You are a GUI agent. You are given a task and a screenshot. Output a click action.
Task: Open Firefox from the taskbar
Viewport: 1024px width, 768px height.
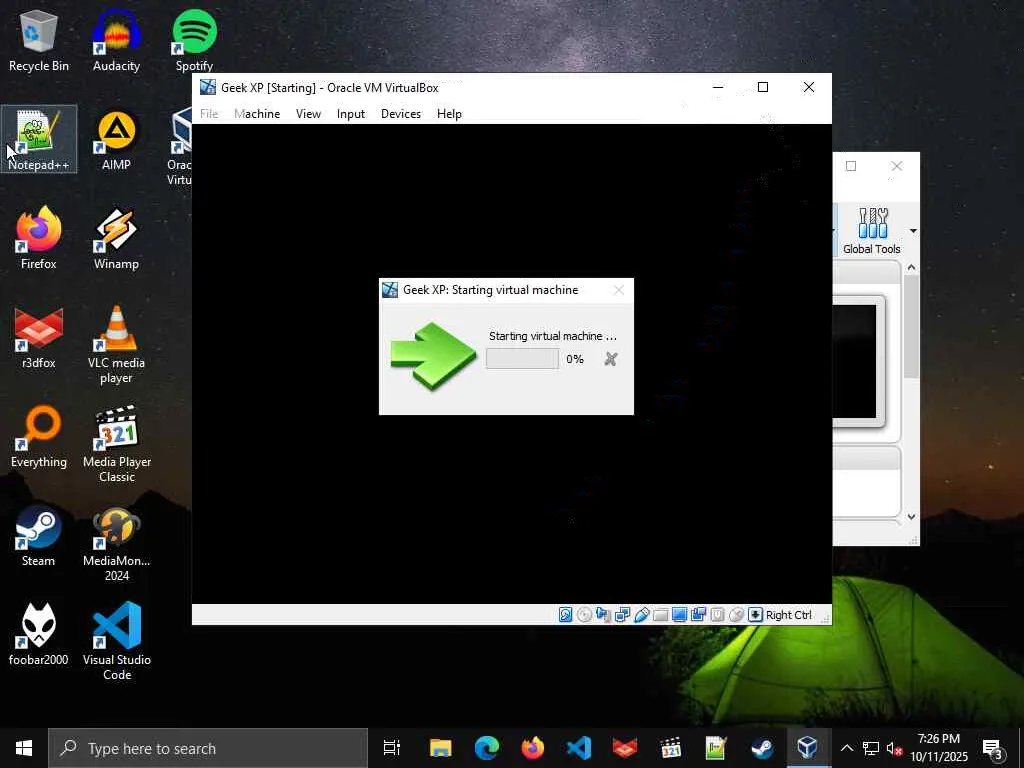click(533, 748)
